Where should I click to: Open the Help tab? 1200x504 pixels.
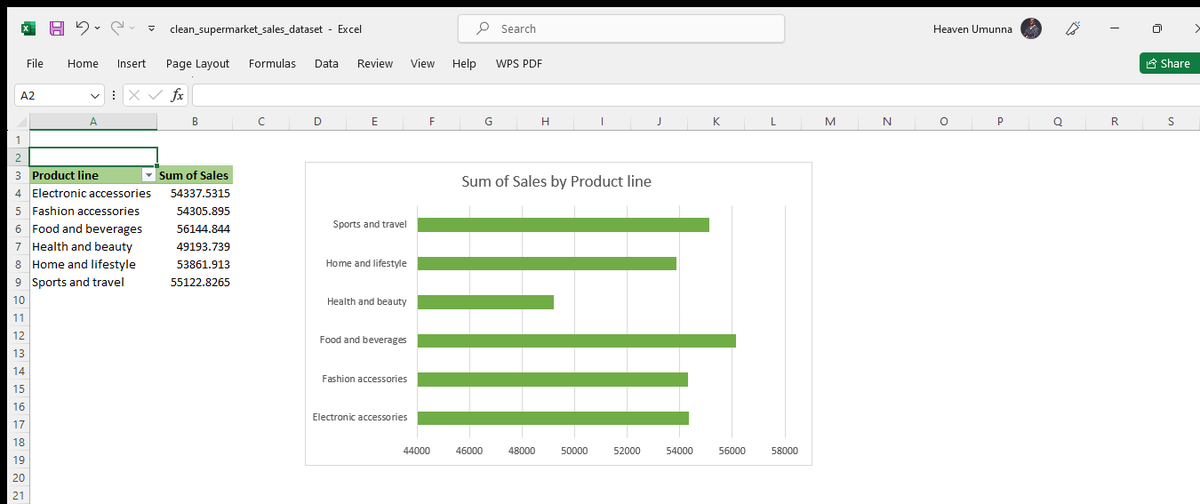point(464,63)
